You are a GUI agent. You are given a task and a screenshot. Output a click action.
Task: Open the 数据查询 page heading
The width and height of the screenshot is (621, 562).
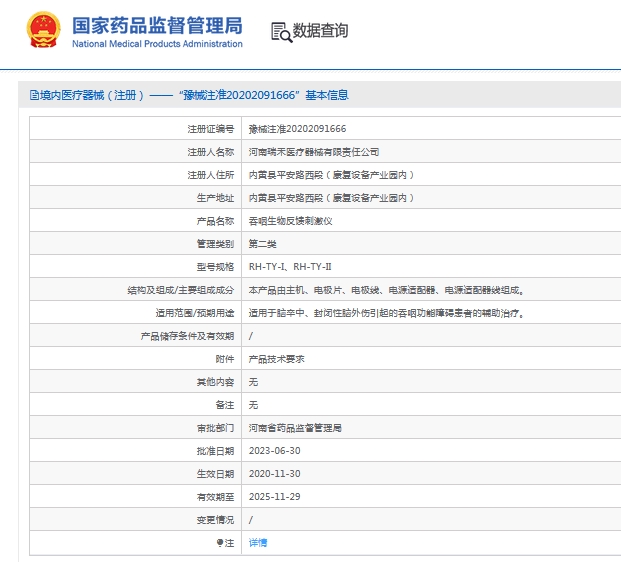[320, 31]
